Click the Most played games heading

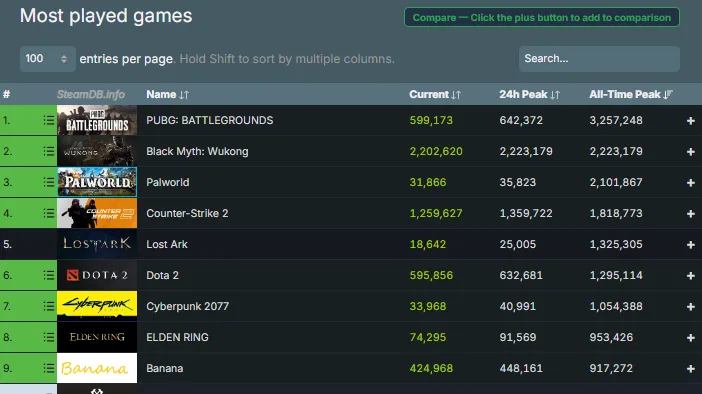tap(106, 16)
